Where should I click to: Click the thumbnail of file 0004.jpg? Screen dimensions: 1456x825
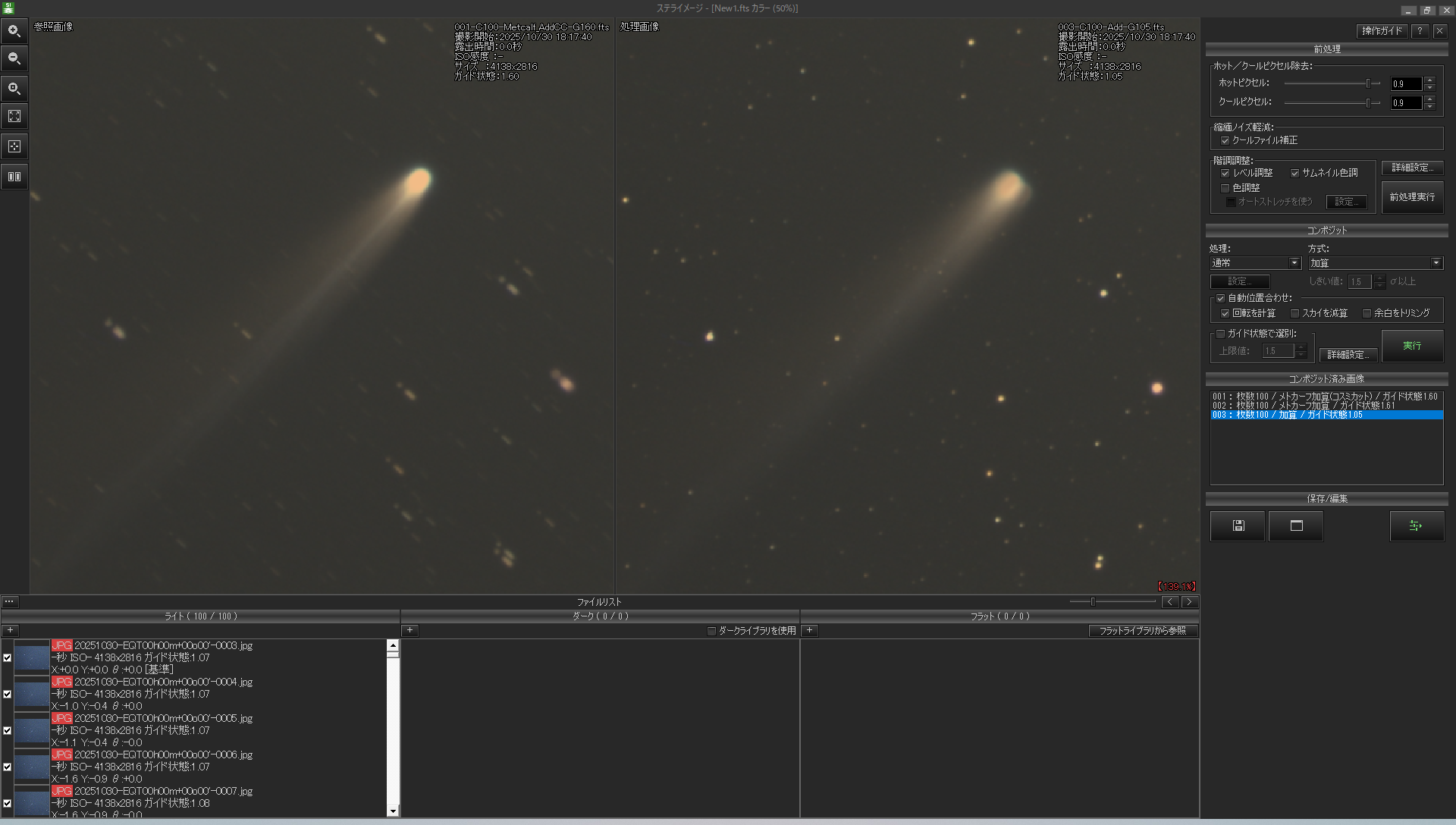pyautogui.click(x=32, y=694)
